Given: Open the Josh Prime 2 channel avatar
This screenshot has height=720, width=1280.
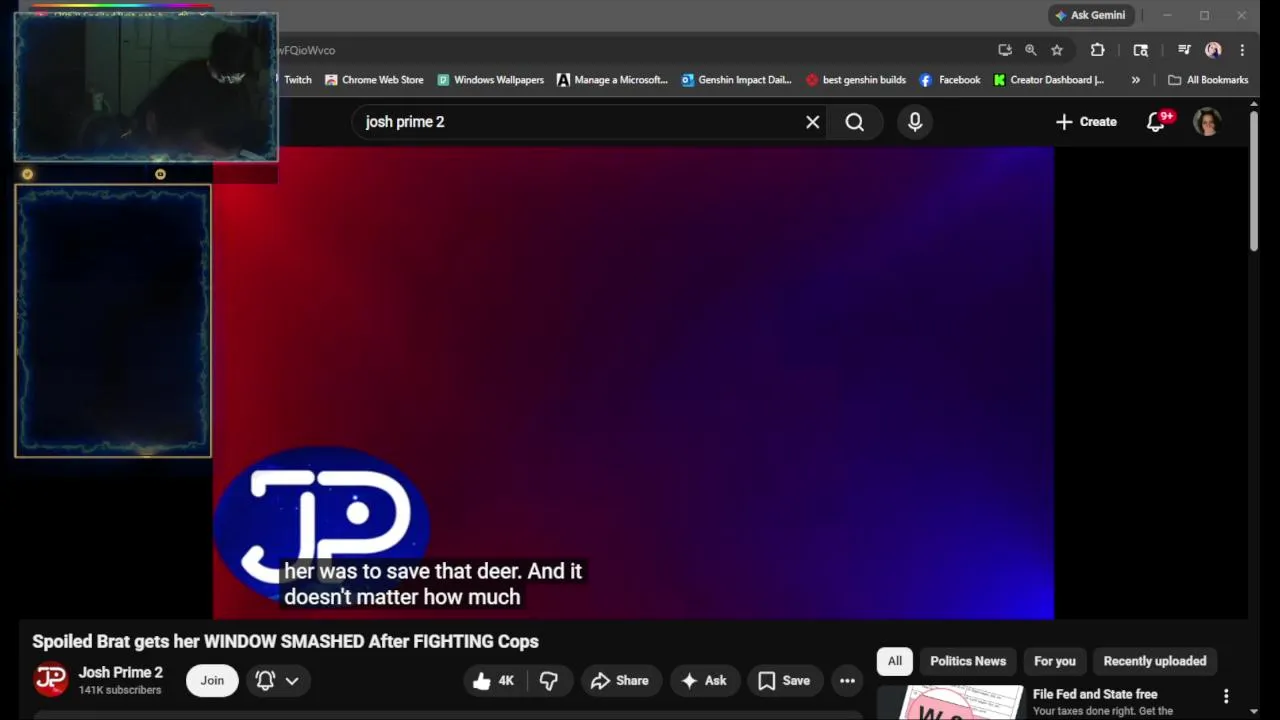Looking at the screenshot, I should [51, 680].
